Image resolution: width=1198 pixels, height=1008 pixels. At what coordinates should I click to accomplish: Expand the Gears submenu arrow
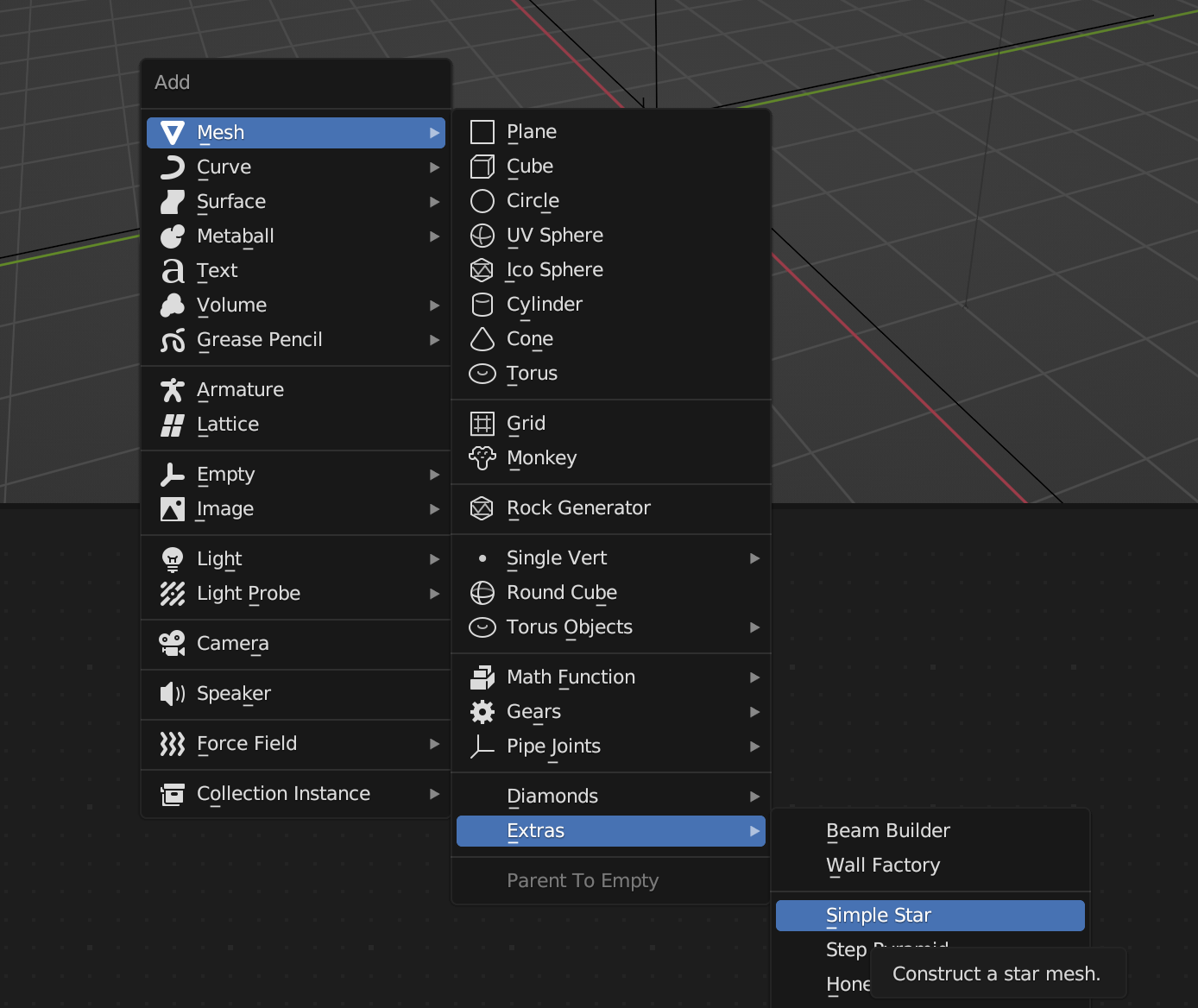click(x=755, y=712)
